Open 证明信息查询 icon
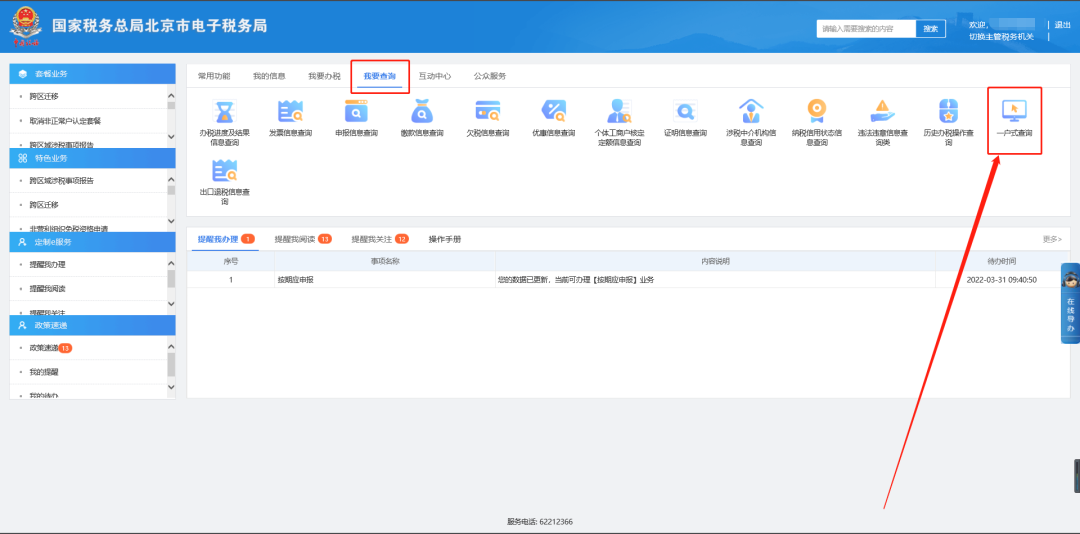 pos(685,111)
